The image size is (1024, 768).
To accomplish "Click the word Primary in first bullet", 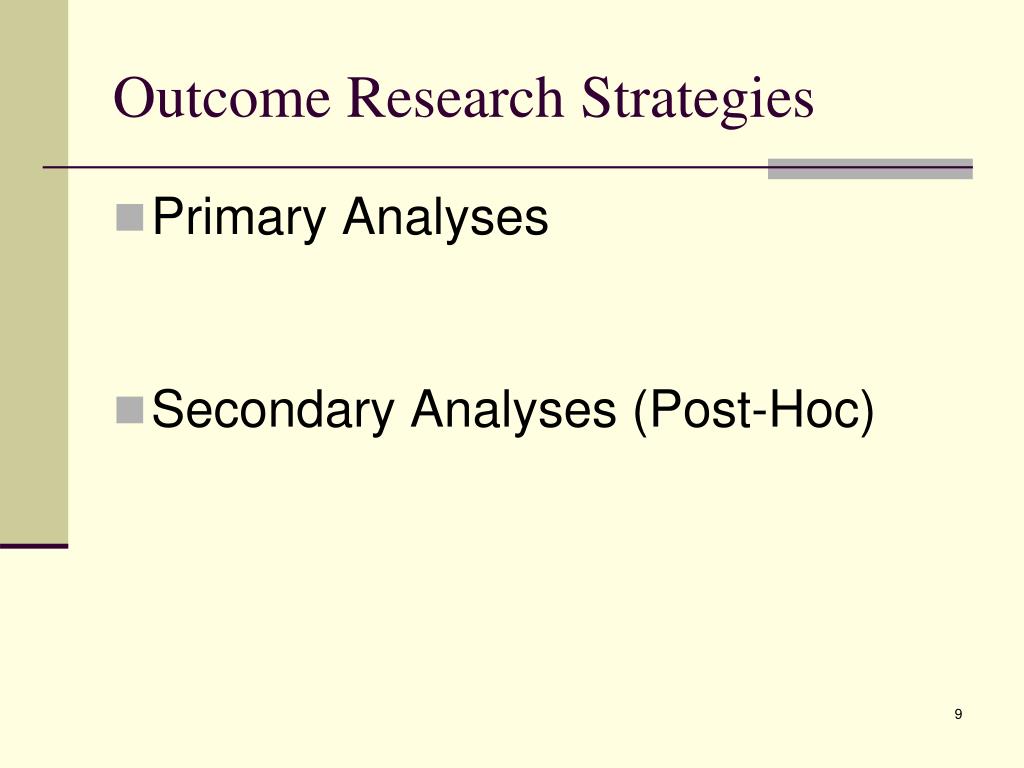I will 239,217.
